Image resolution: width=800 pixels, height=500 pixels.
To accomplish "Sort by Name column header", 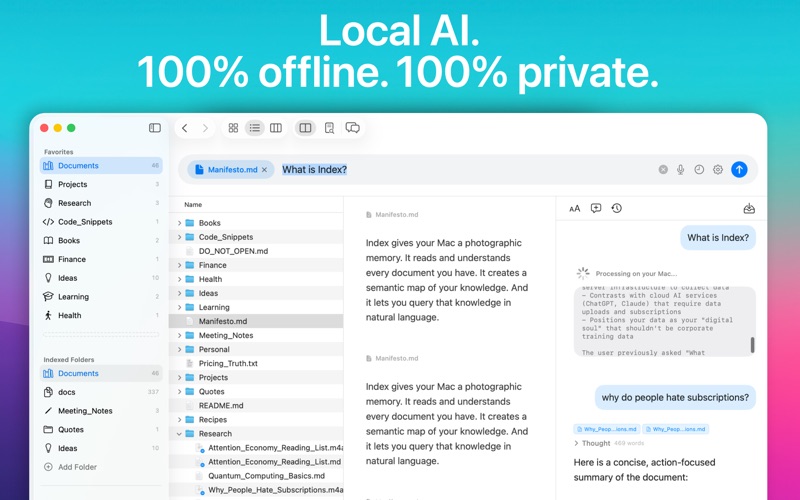I will pos(193,205).
